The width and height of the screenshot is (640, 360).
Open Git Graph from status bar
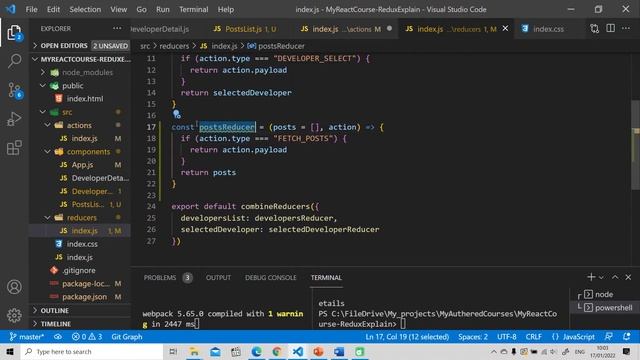click(127, 337)
